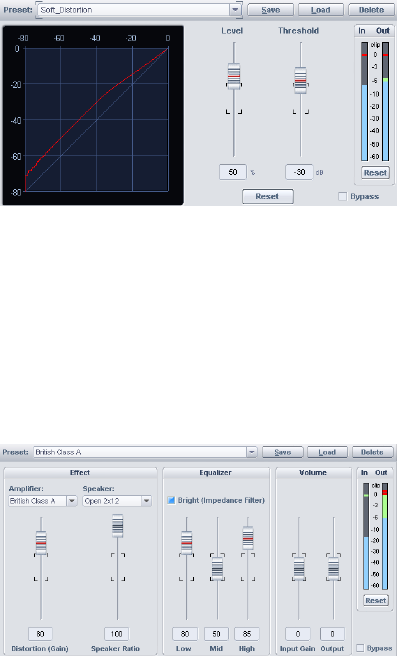Click the Speaker Ratio slider handle
The width and height of the screenshot is (397, 656).
click(x=118, y=525)
